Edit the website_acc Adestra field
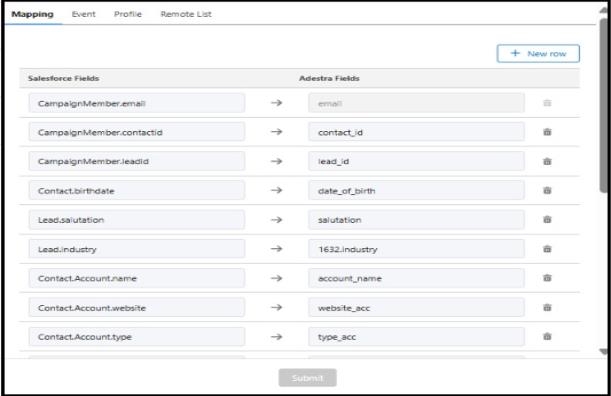The height and width of the screenshot is (396, 611). 416,308
